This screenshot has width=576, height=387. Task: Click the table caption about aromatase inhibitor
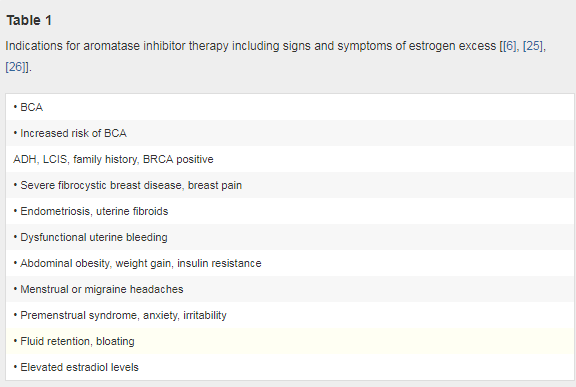coord(276,56)
